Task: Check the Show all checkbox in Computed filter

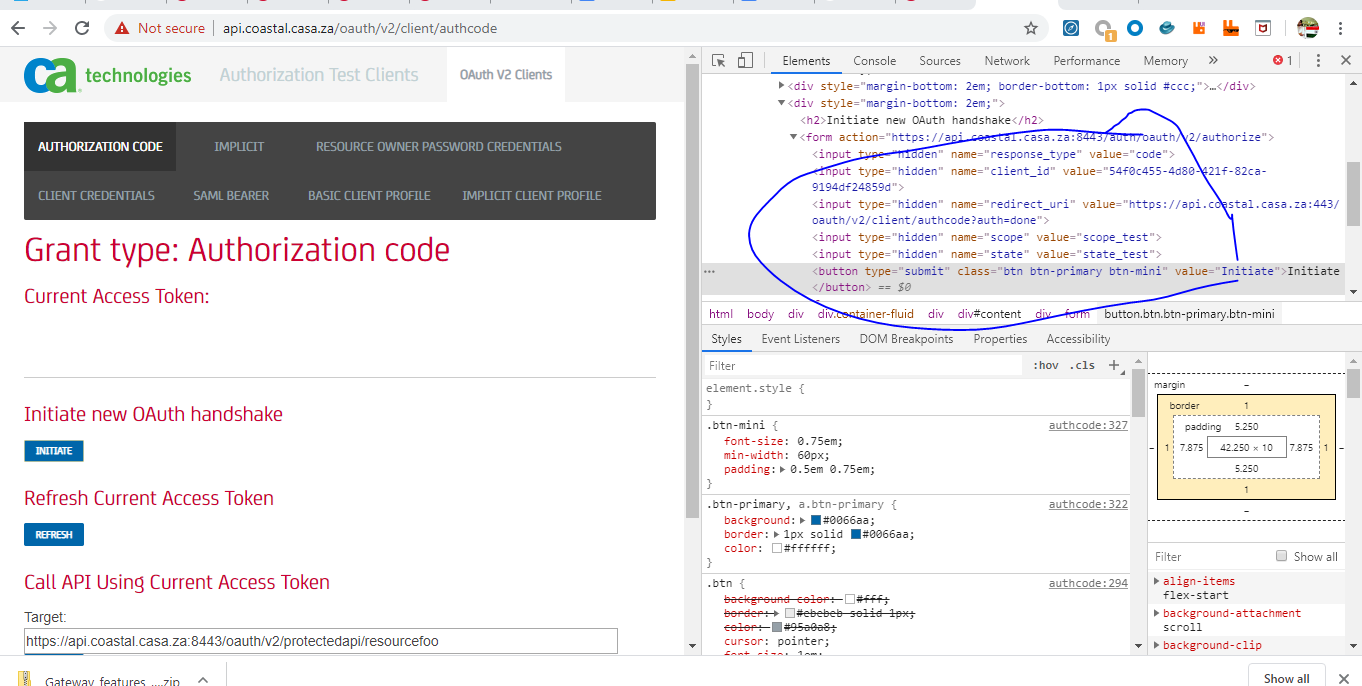Action: [x=1283, y=556]
